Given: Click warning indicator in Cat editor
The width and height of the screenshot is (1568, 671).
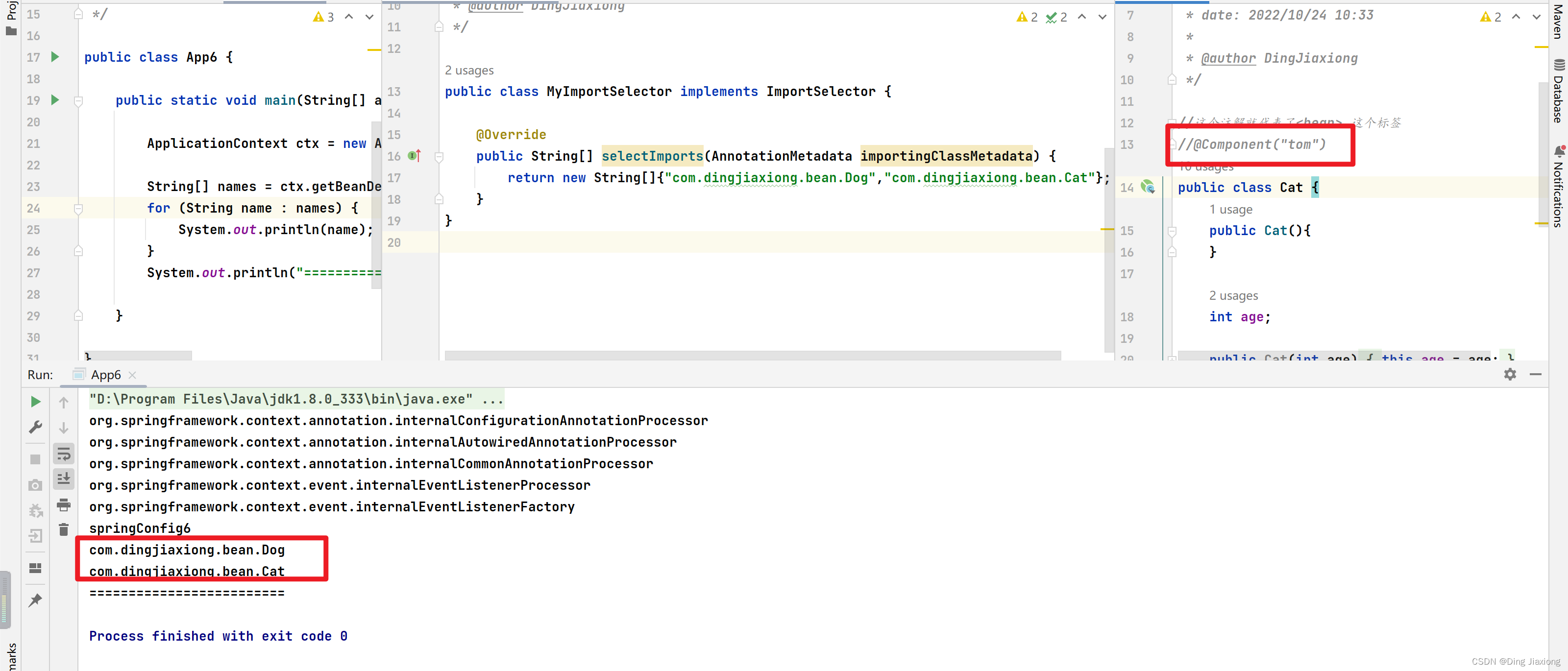Looking at the screenshot, I should point(1491,17).
